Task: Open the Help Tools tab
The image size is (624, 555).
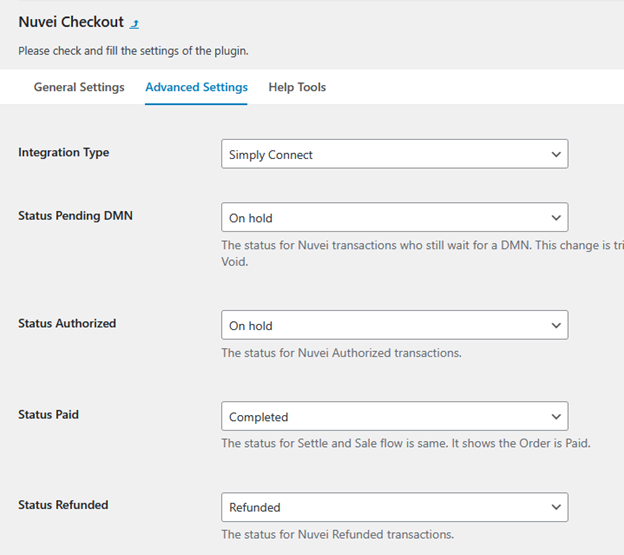Action: [x=297, y=87]
